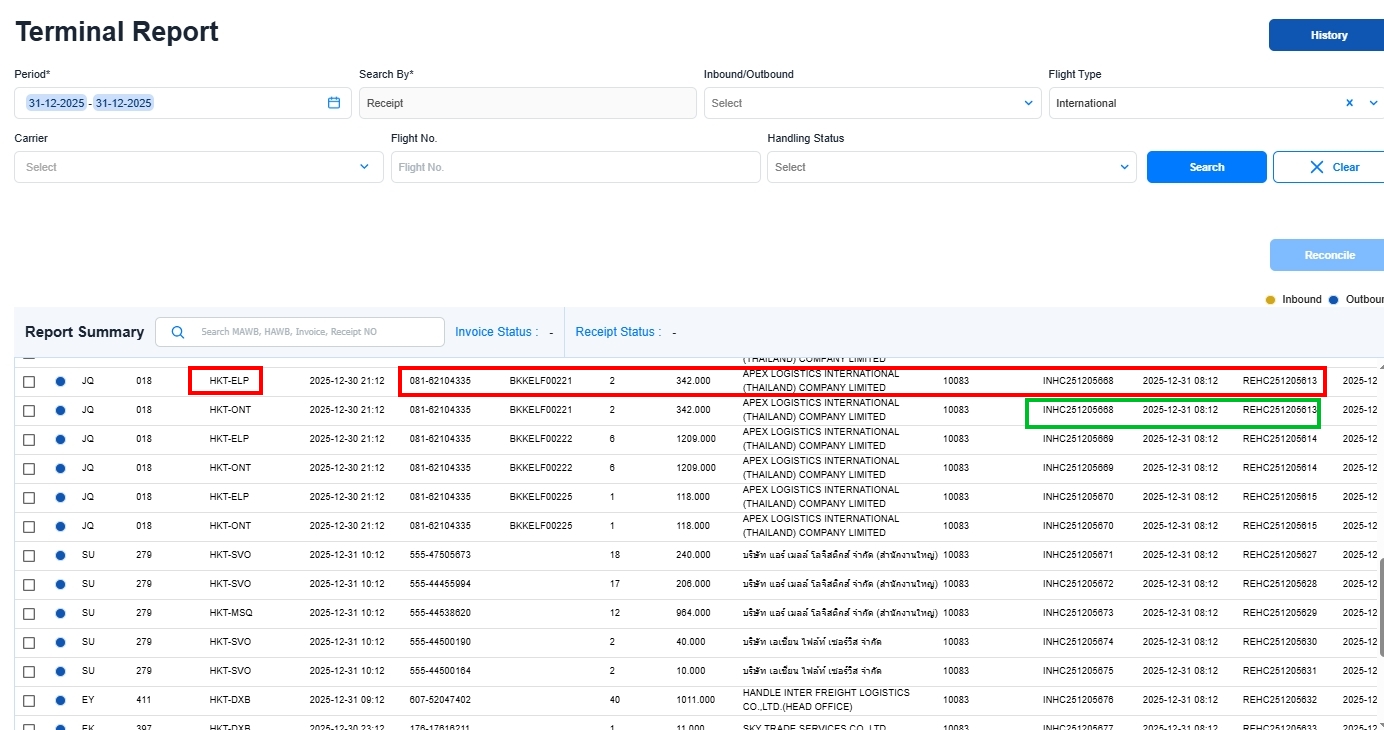Click the Invoice Status filter label
Viewport: 1384px width, 730px height.
coord(496,332)
